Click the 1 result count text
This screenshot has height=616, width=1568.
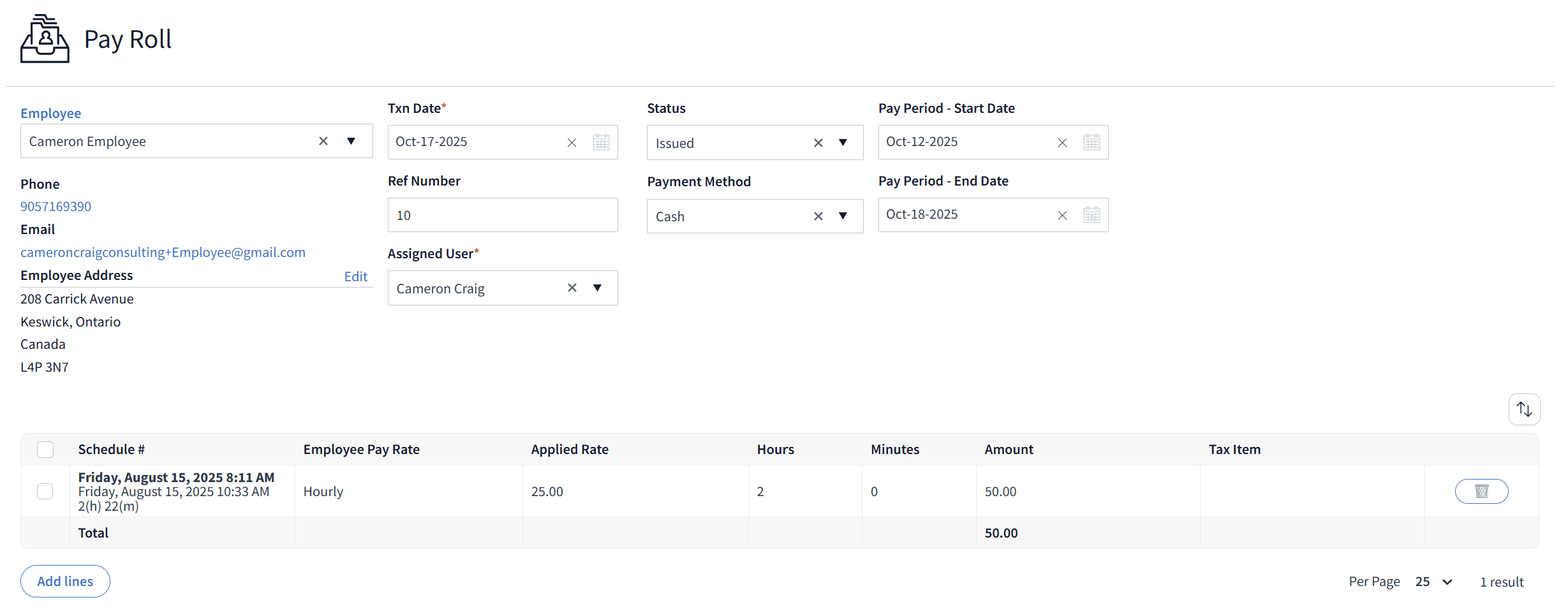click(x=1502, y=582)
